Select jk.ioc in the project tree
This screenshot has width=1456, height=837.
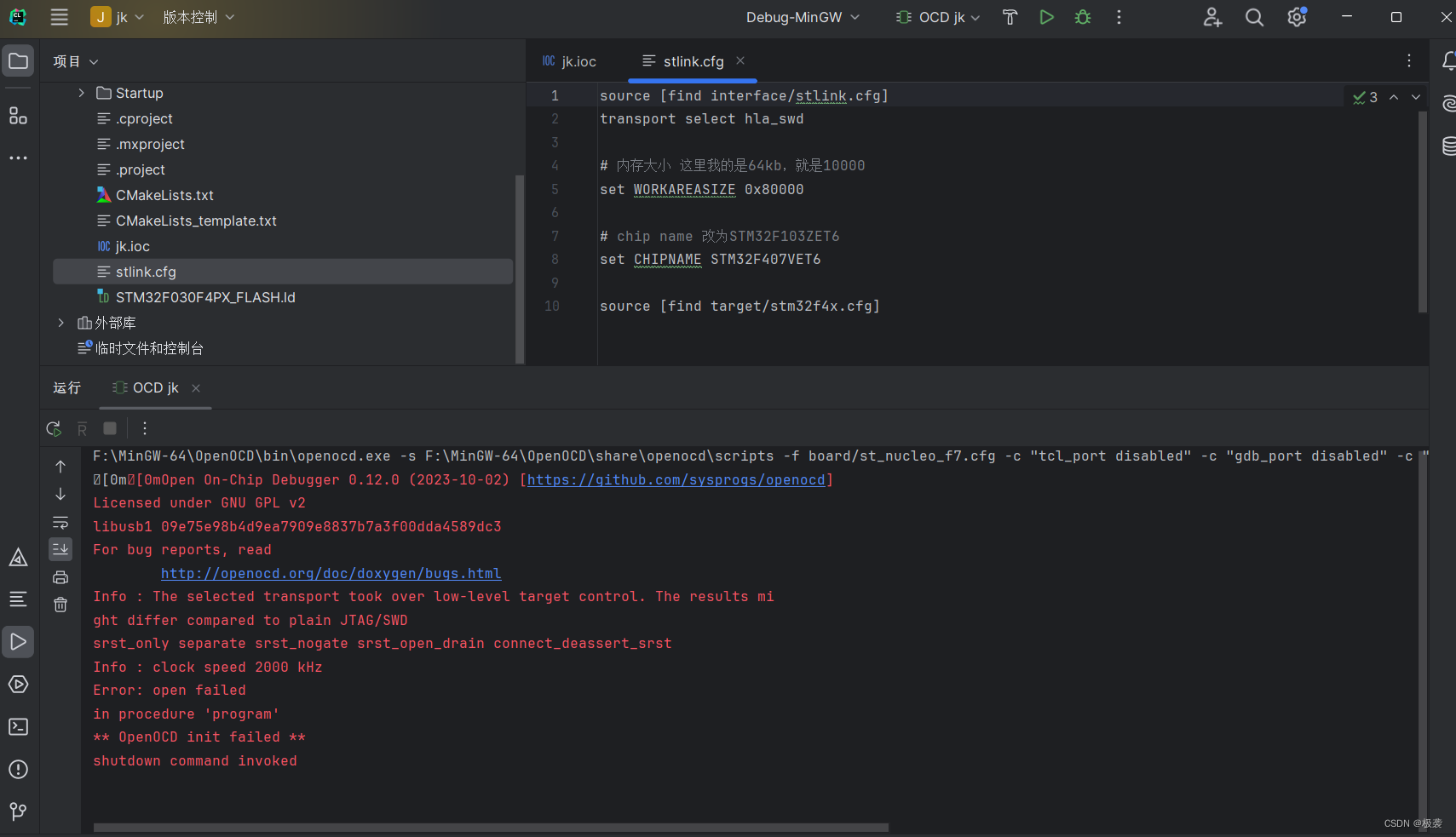point(124,246)
